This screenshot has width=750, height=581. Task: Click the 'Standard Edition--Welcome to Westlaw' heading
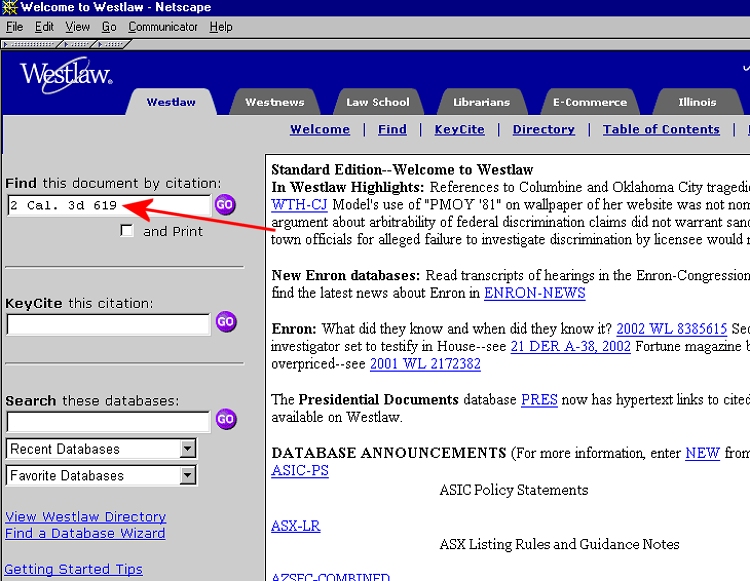click(x=402, y=170)
